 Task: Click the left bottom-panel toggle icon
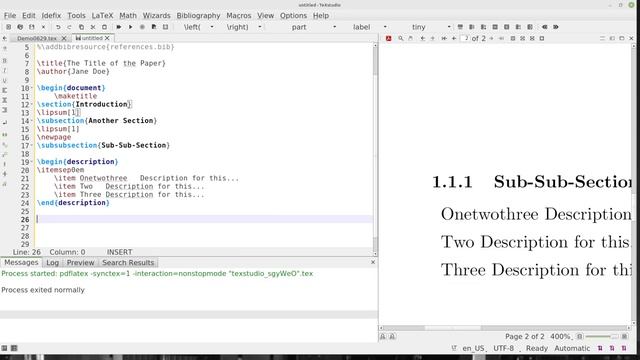4,348
